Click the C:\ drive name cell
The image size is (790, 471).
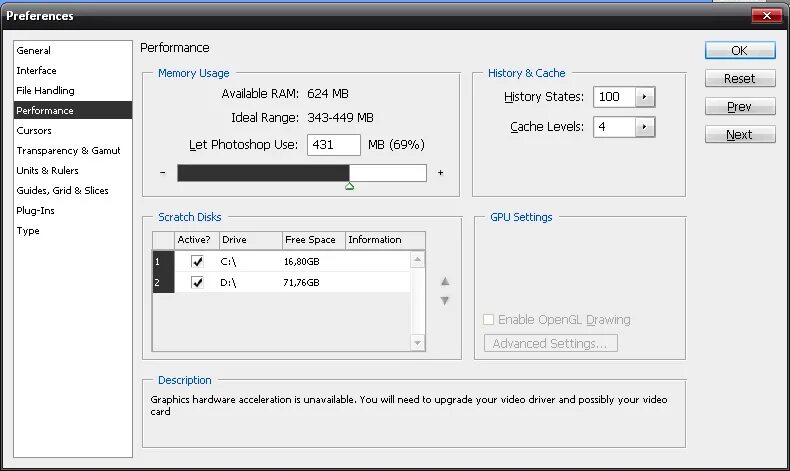click(x=228, y=261)
